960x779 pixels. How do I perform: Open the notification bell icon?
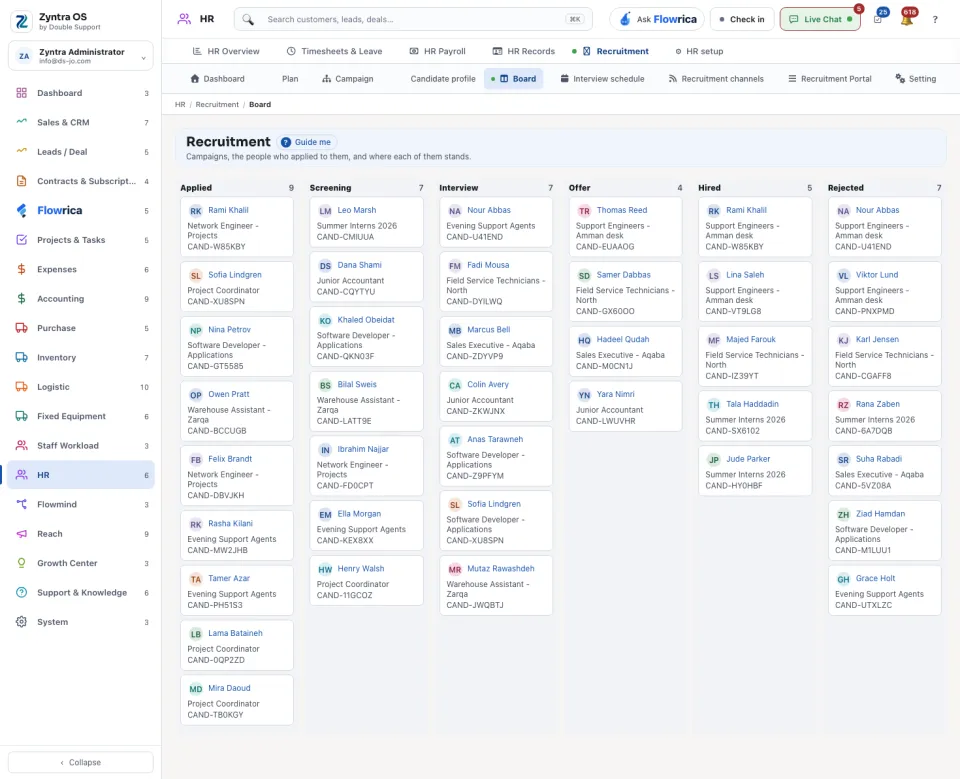(x=906, y=20)
